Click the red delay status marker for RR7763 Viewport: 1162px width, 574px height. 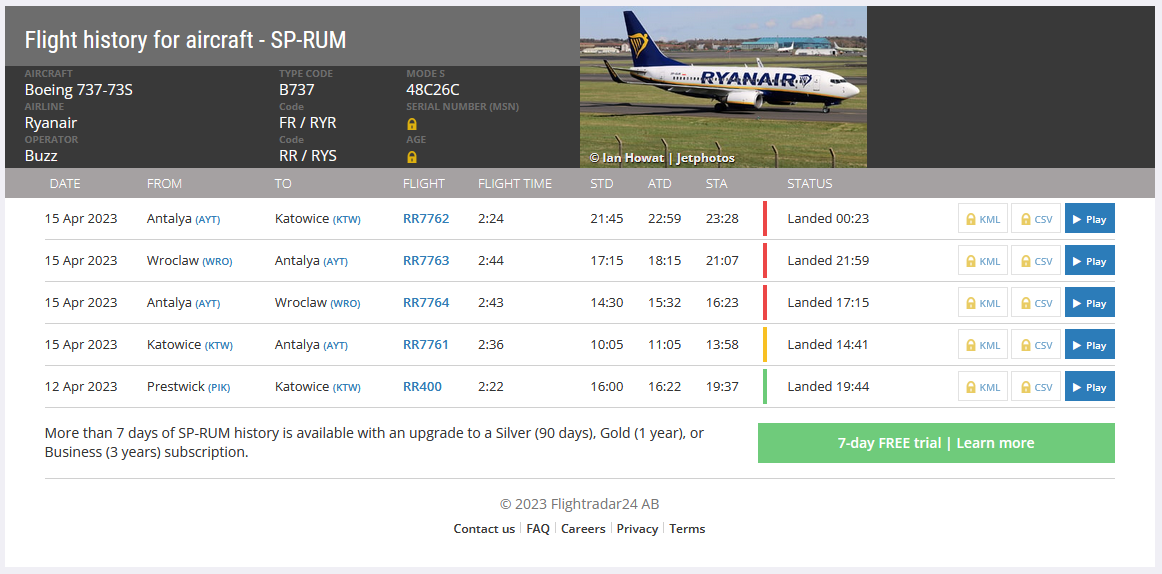tap(765, 261)
